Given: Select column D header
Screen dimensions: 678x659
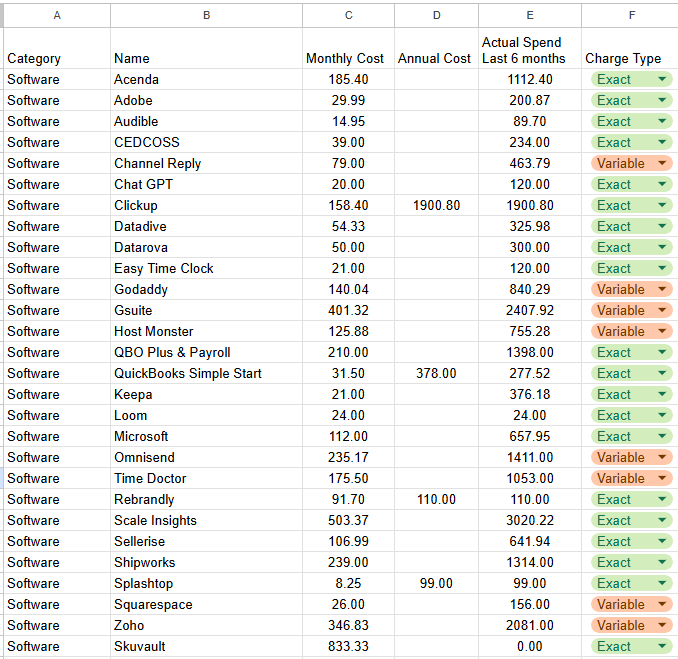Looking at the screenshot, I should pos(437,16).
